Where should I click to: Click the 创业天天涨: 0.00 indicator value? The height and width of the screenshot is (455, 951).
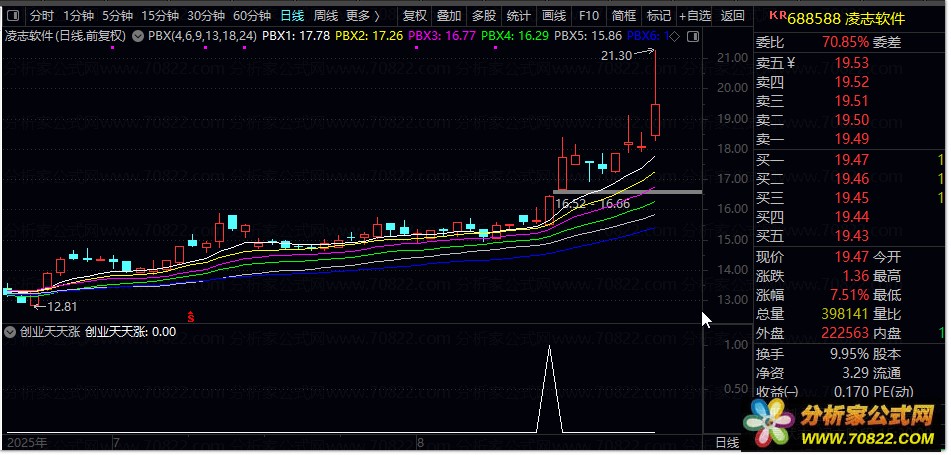[x=130, y=332]
